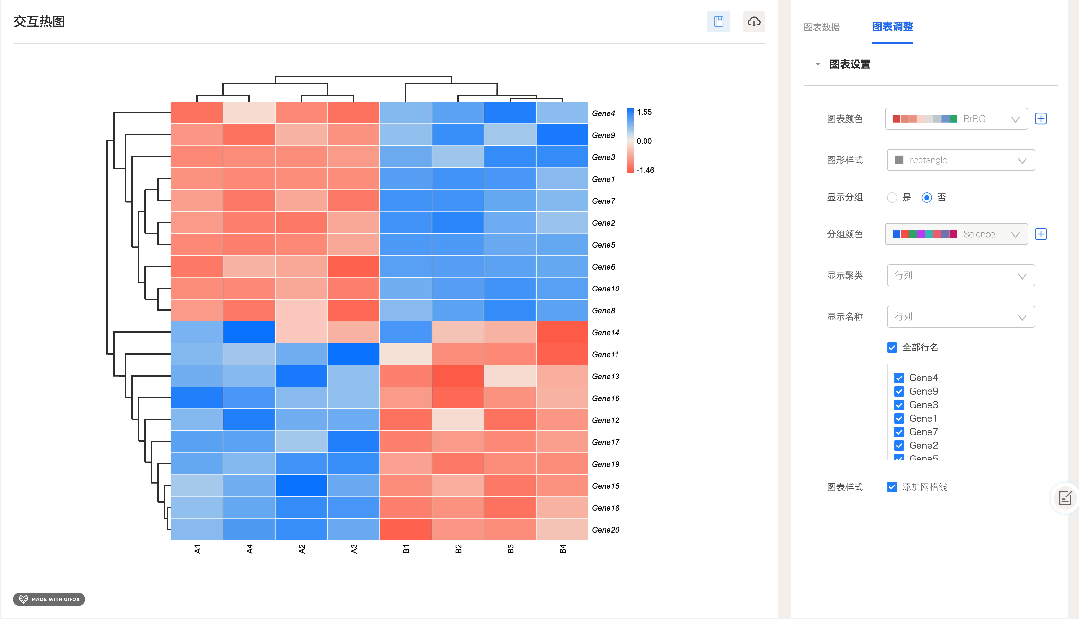Toggle the 添加网格线 checkbox

pyautogui.click(x=892, y=487)
